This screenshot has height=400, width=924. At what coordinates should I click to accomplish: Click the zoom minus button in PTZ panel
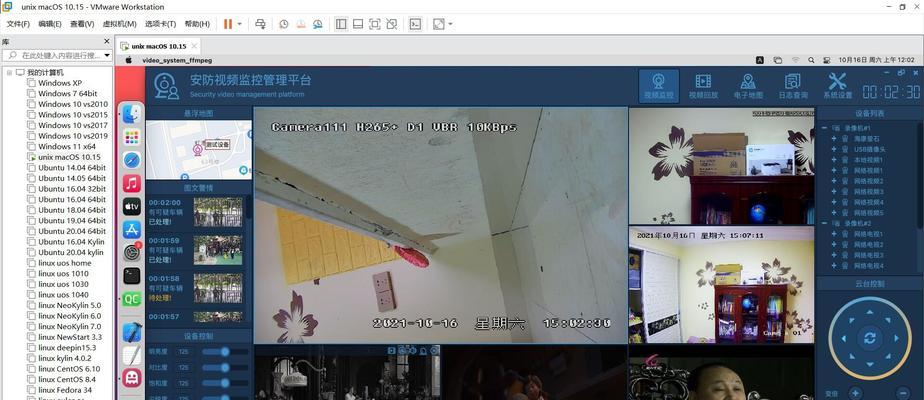[903, 393]
